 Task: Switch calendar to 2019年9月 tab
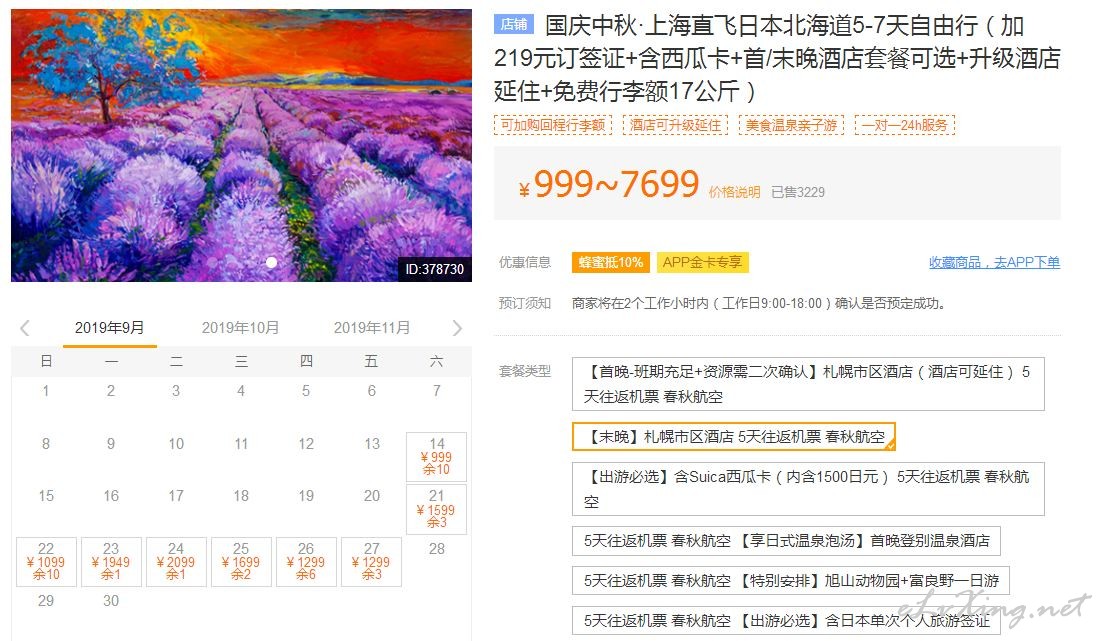coord(110,328)
